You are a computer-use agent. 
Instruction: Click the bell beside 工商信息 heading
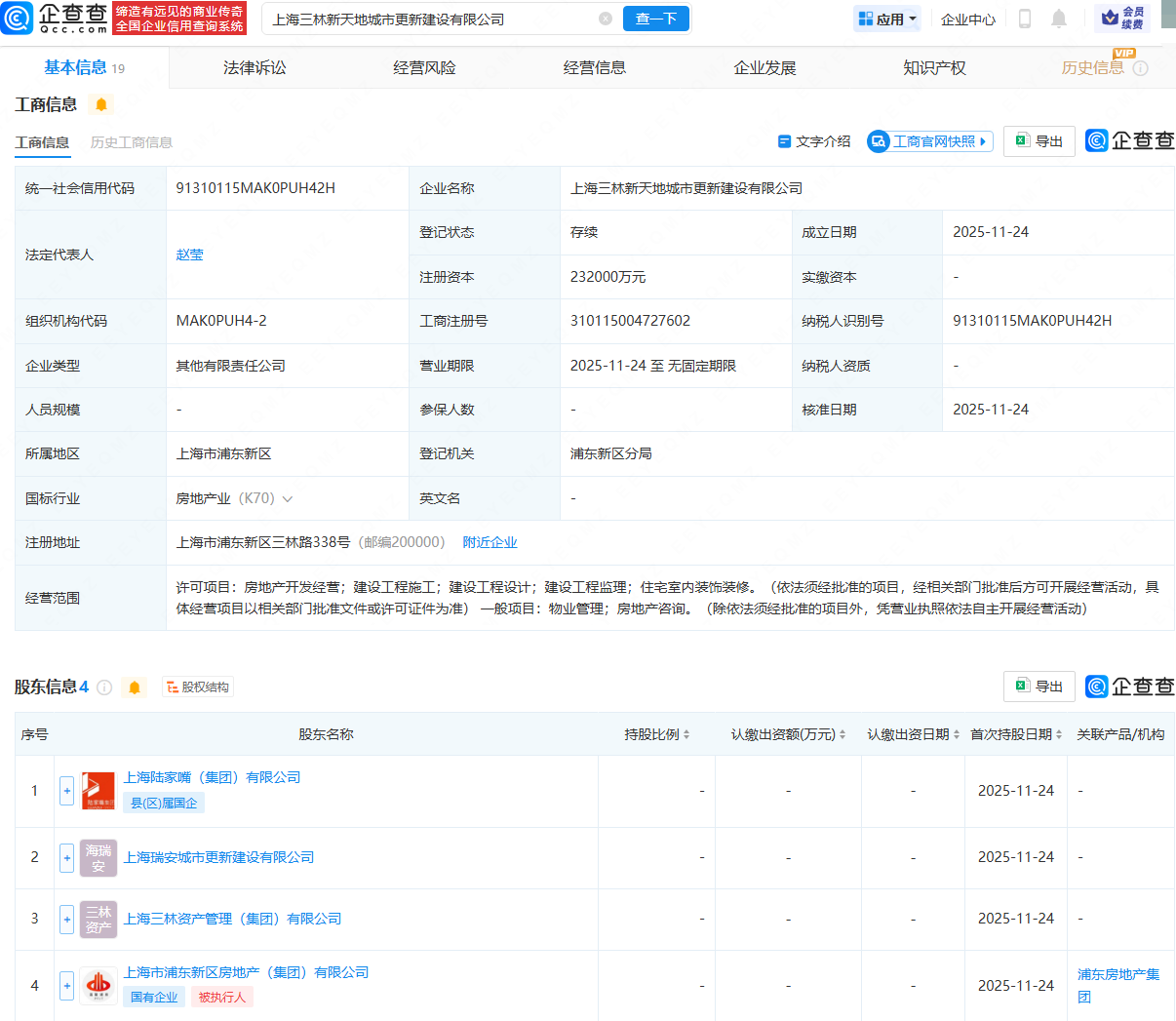click(101, 104)
